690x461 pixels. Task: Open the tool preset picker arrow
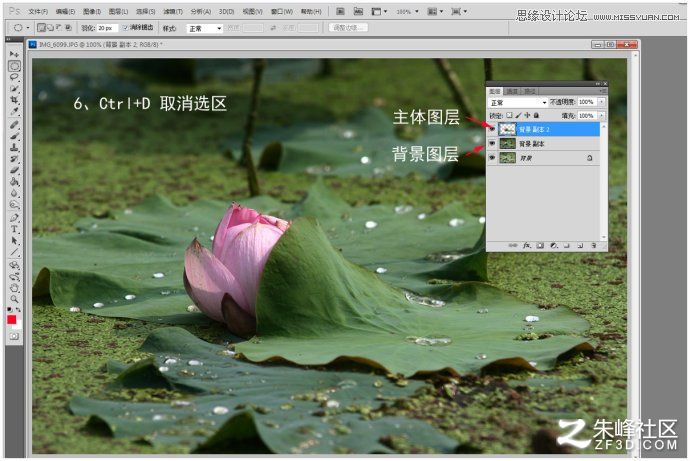[x=28, y=28]
